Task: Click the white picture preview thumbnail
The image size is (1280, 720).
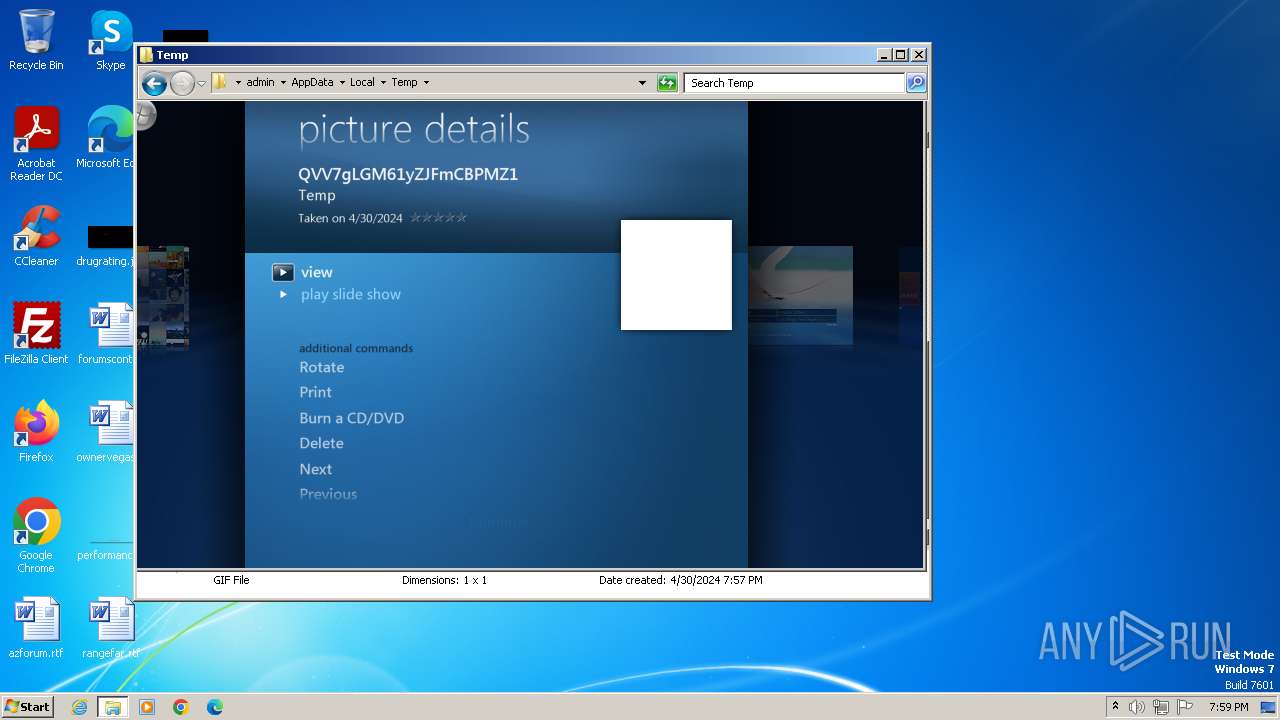Action: tap(676, 275)
